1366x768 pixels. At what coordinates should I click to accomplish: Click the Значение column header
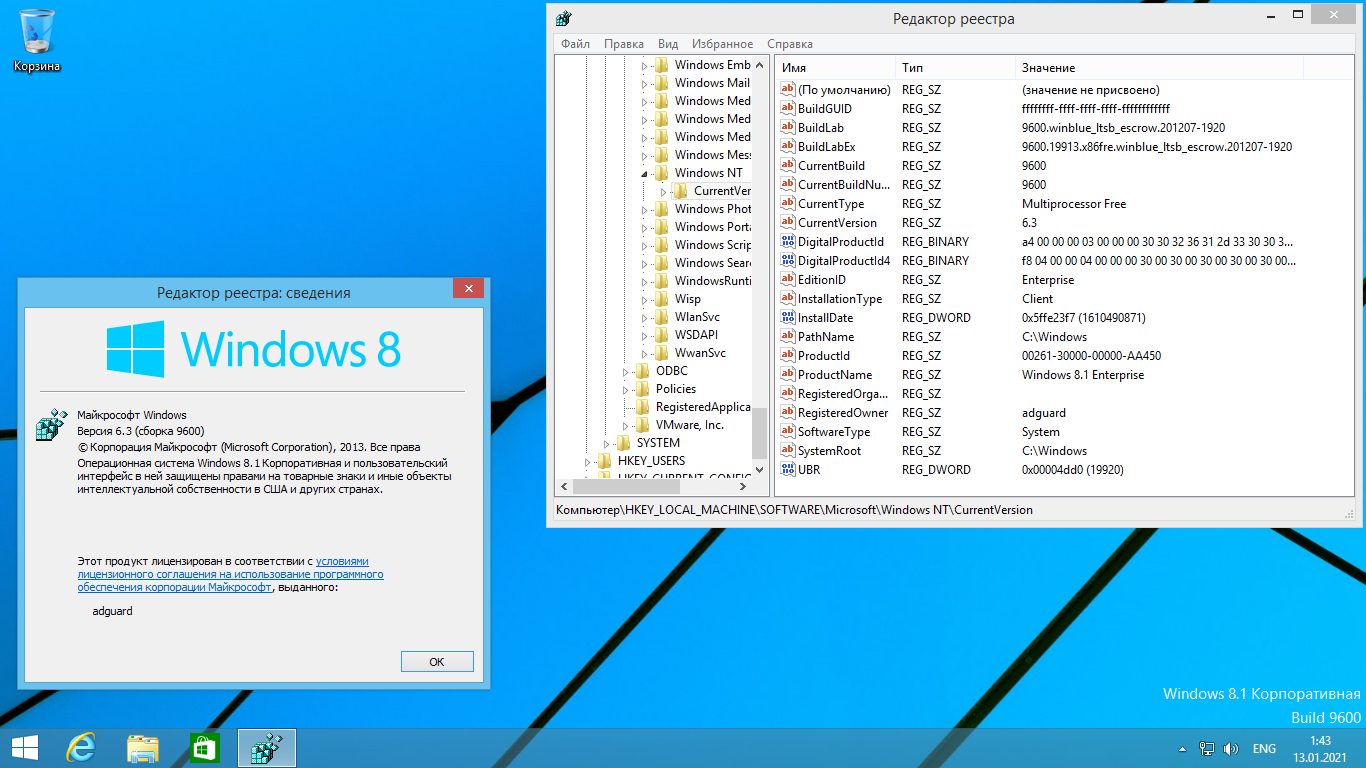[x=1047, y=67]
